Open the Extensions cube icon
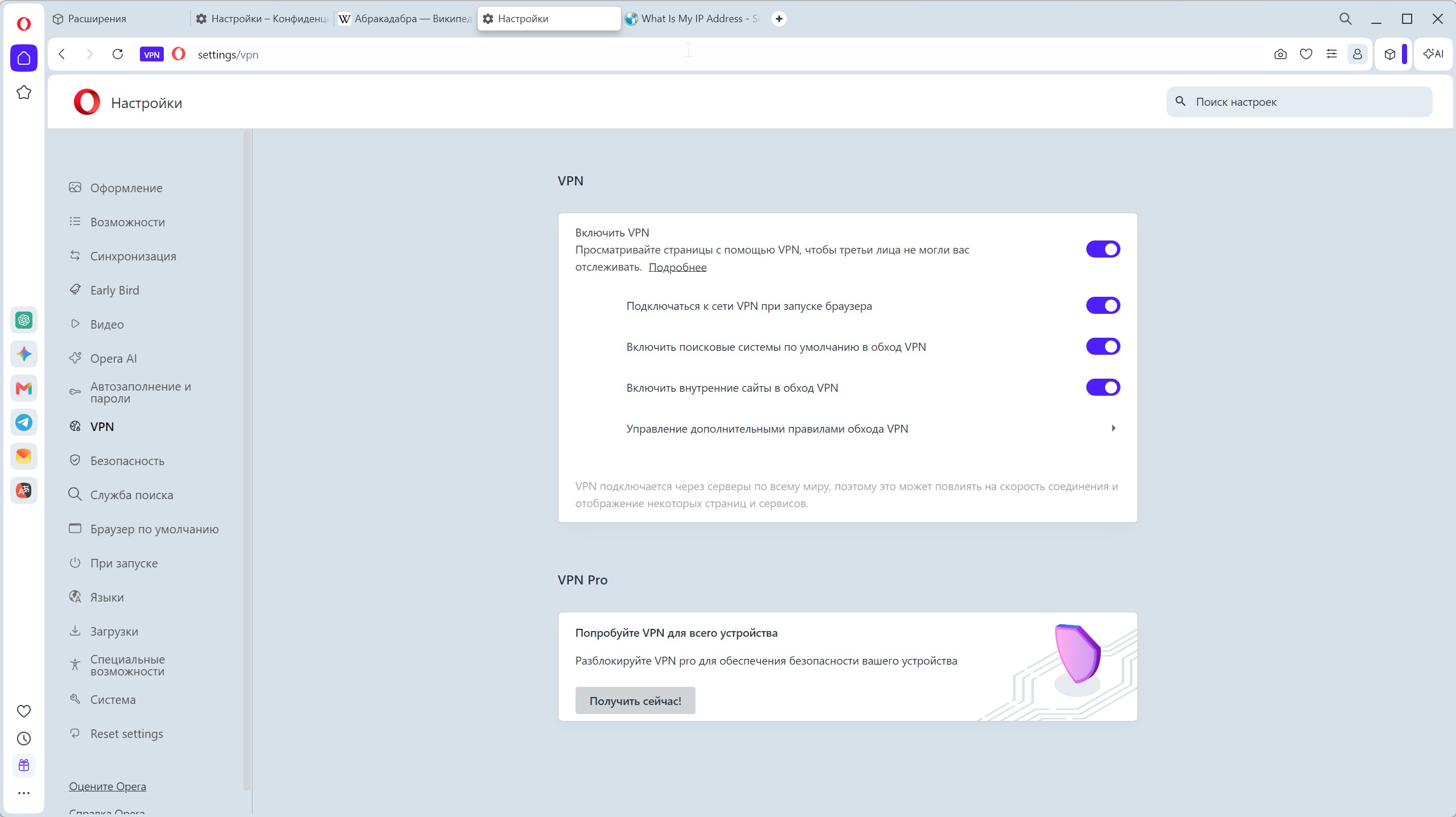The width and height of the screenshot is (1456, 817). tap(1389, 55)
